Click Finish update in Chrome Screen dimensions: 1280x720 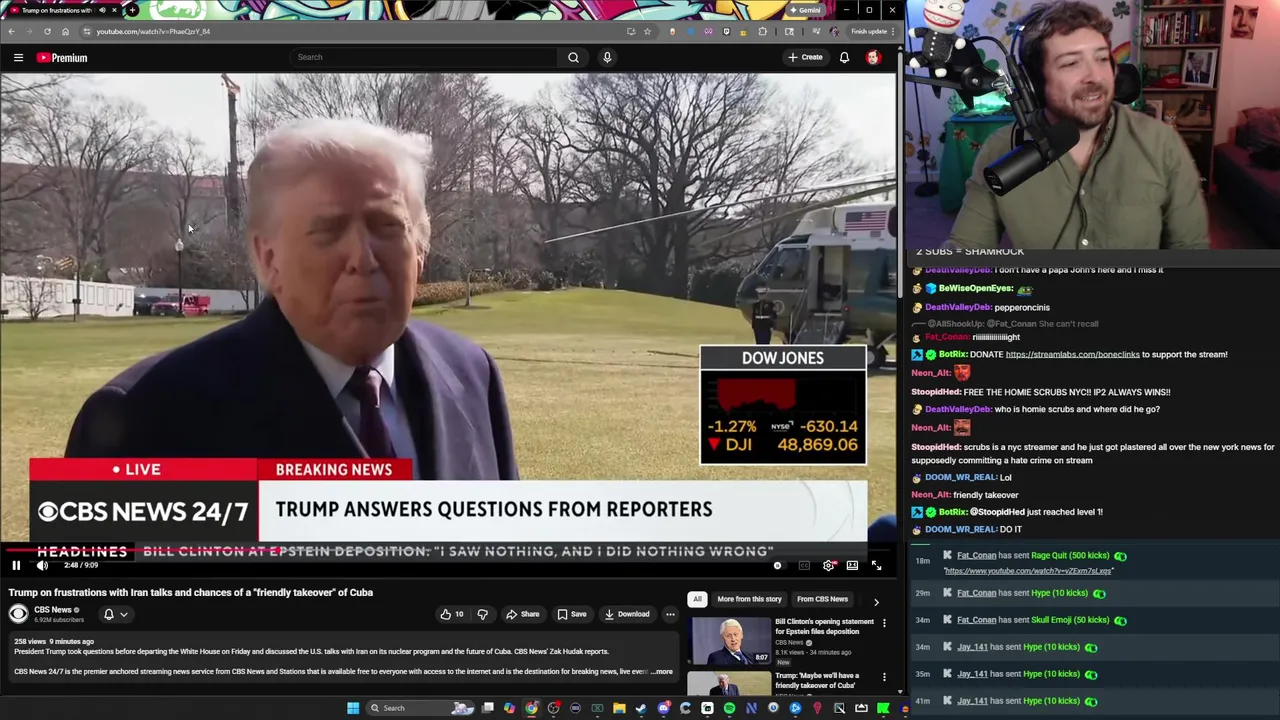[x=868, y=31]
